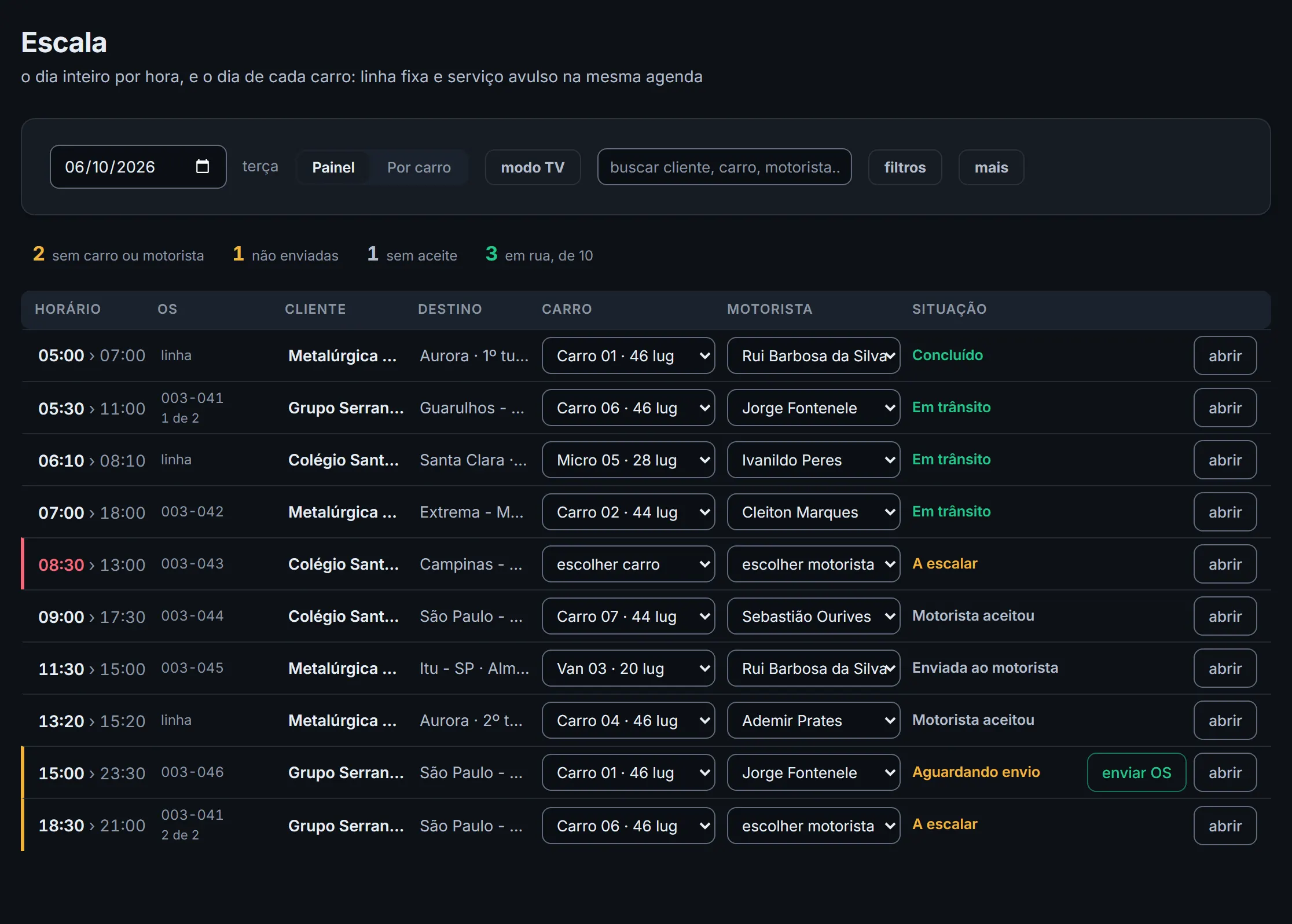Choose a car via escolher carro dropdown
Image resolution: width=1292 pixels, height=924 pixels.
pyautogui.click(x=629, y=564)
